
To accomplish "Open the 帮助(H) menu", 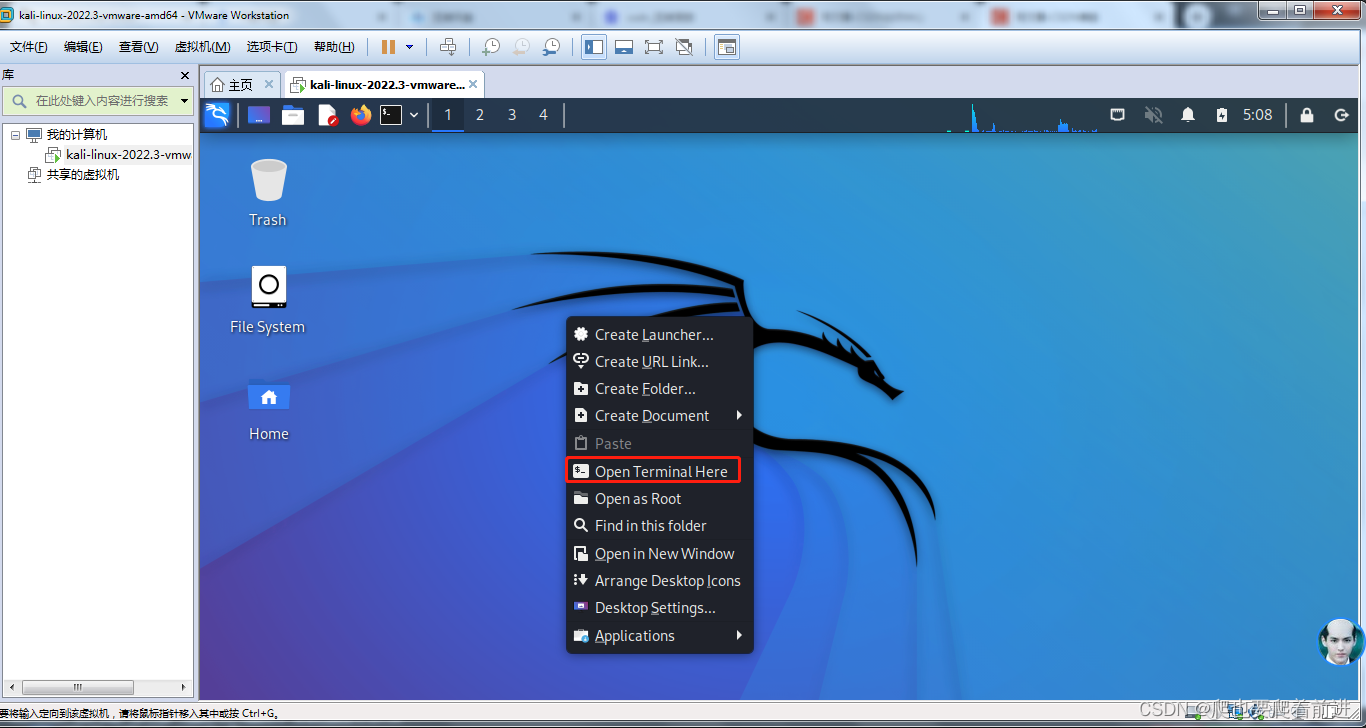I will [334, 47].
